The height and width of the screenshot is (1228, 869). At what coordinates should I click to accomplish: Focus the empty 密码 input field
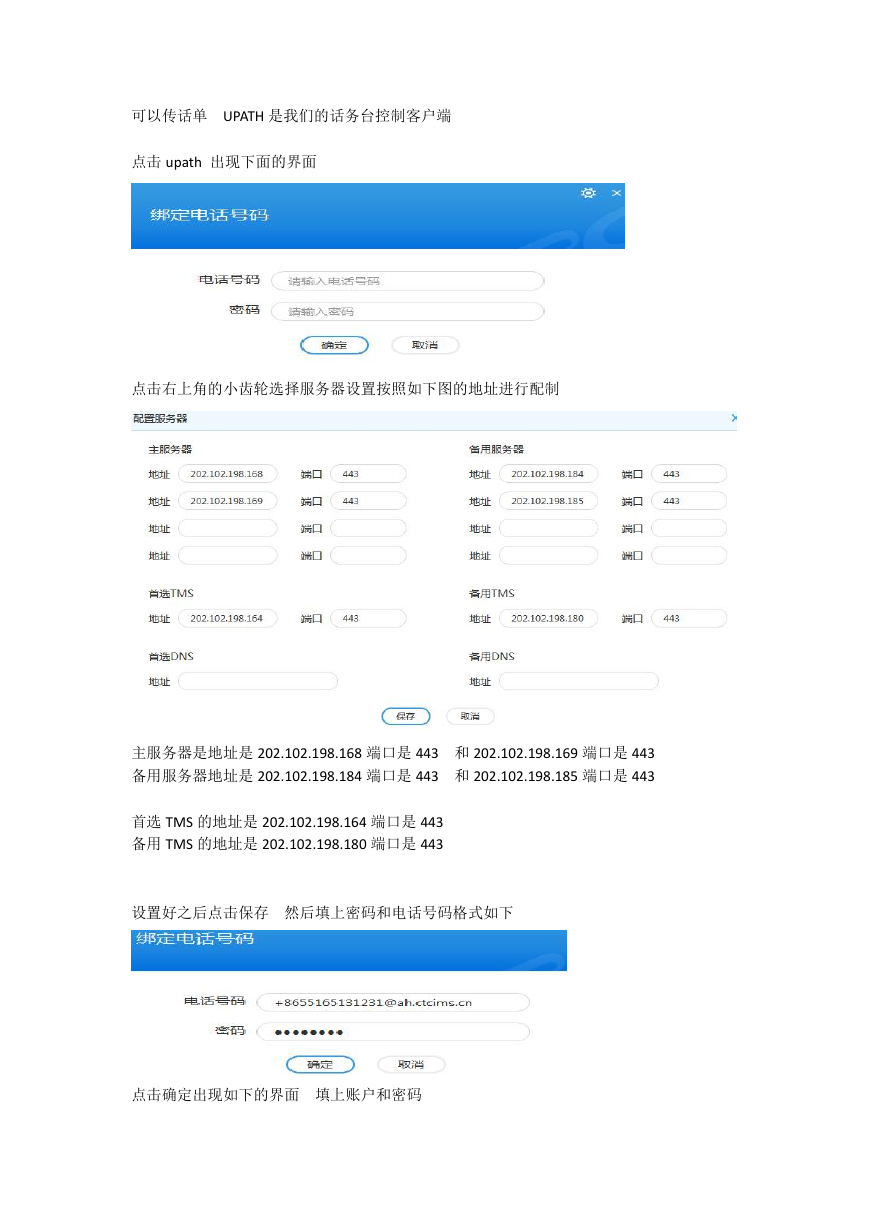[408, 311]
